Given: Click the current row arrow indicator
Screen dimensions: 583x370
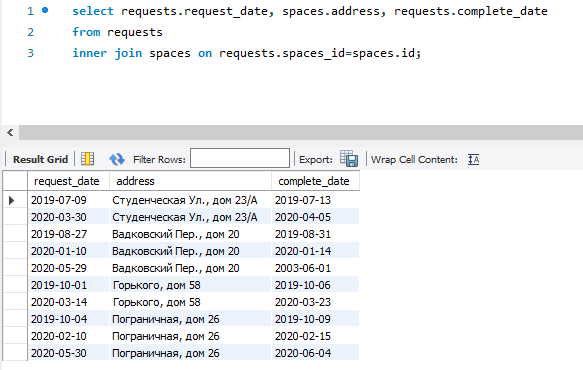Looking at the screenshot, I should 12,200.
